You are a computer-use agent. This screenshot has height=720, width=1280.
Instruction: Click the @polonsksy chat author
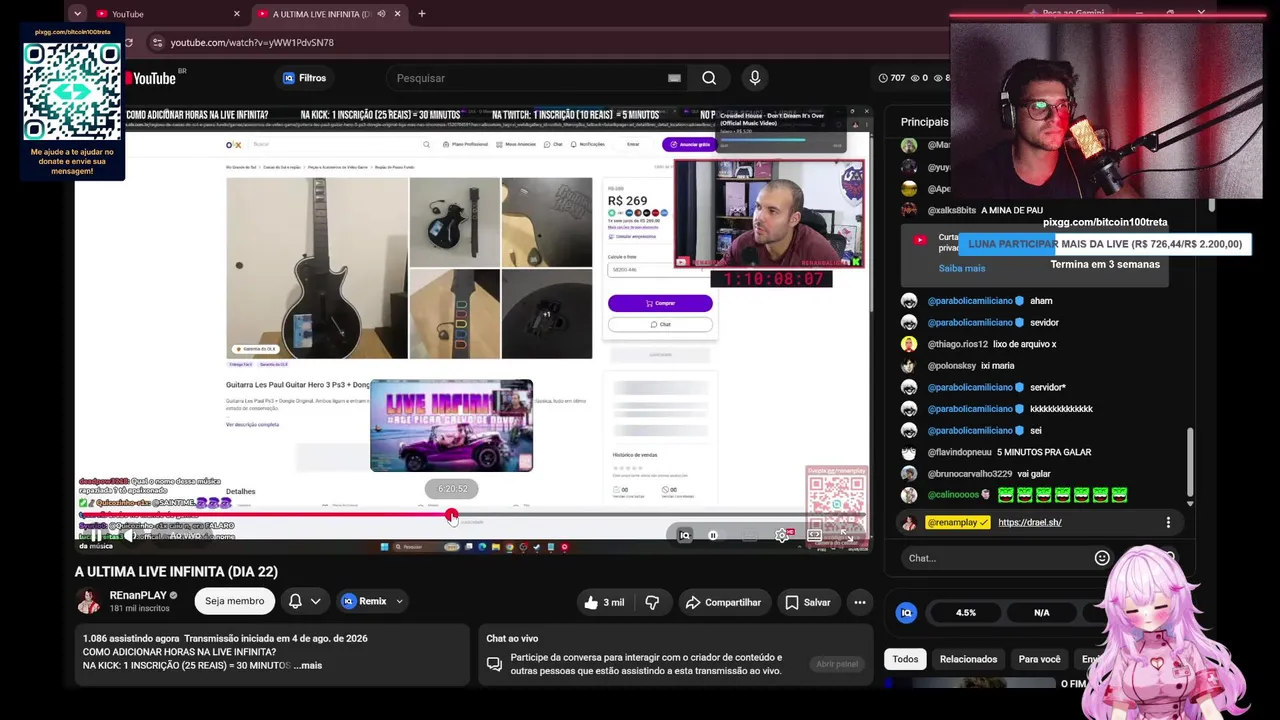pyautogui.click(x=952, y=366)
